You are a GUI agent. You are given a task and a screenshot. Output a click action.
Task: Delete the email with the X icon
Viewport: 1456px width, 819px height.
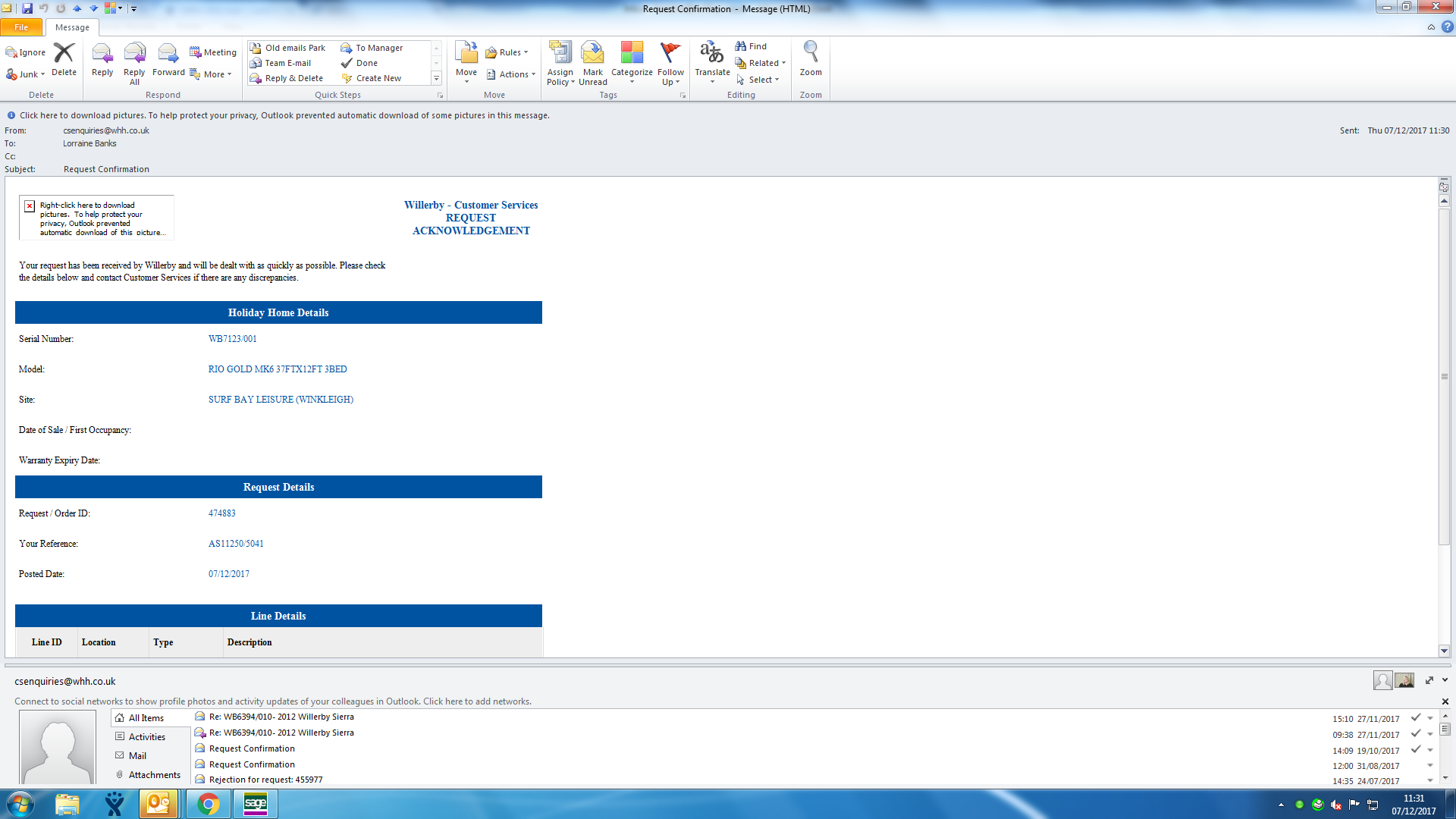(64, 55)
